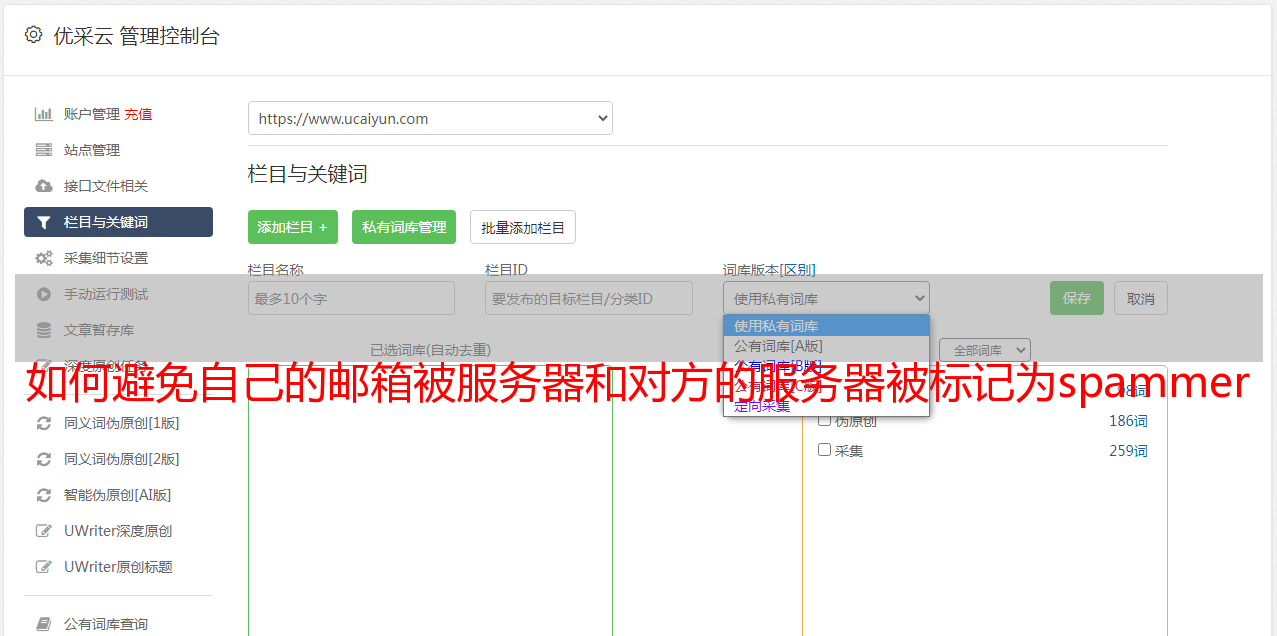The image size is (1277, 636).
Task: Click the 批量添加栏目 button
Action: pyautogui.click(x=523, y=227)
